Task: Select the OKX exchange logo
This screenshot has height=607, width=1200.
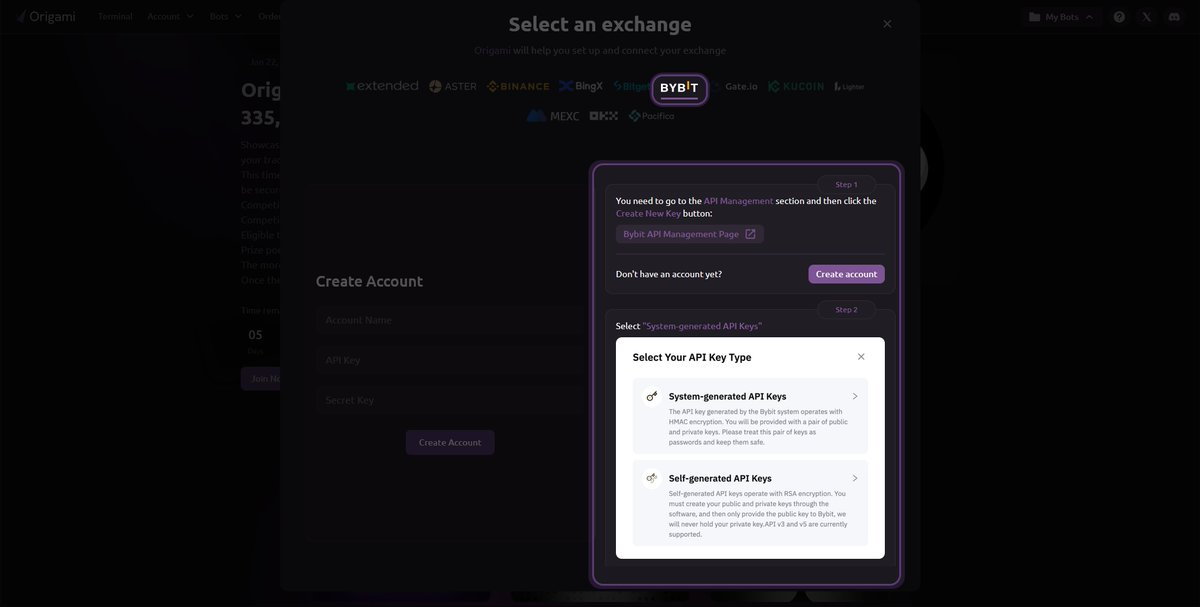Action: 603,116
